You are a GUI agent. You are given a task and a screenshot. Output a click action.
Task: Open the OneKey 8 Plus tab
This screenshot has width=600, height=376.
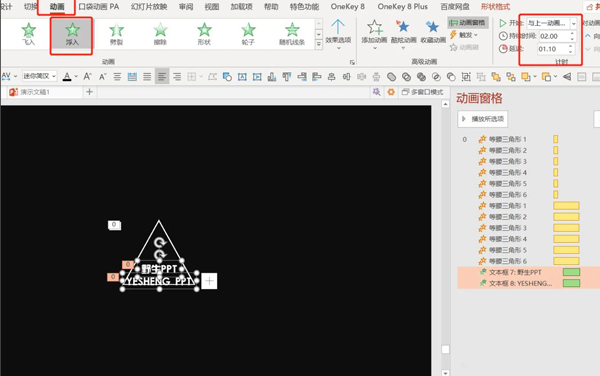tap(403, 7)
